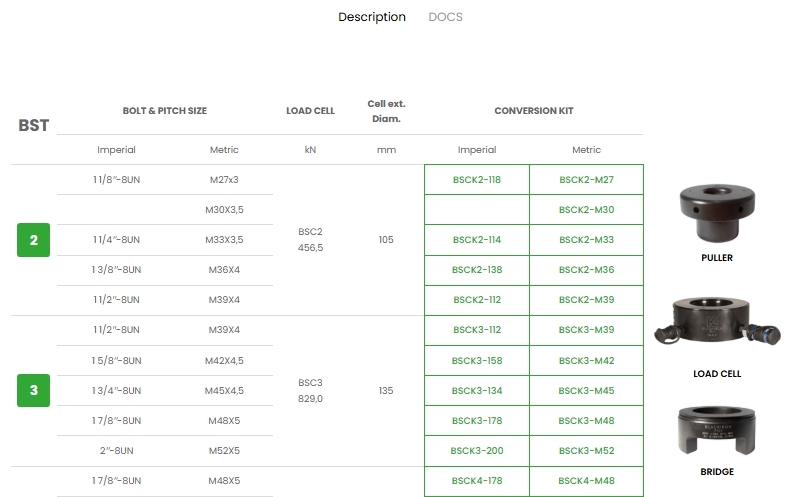794x497 pixels.
Task: Click the green BST 2 badge
Action: 33,240
